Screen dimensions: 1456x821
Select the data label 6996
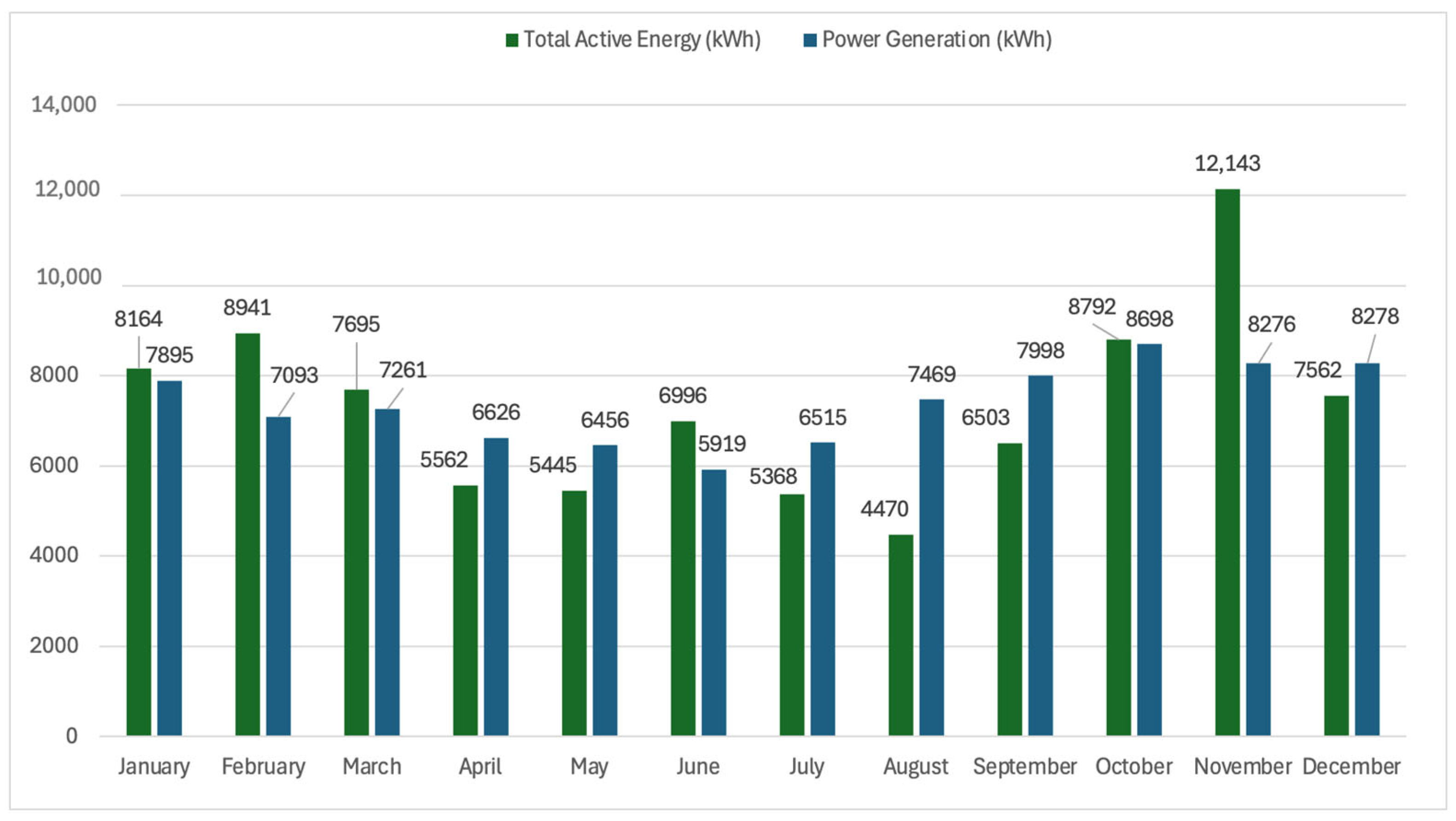(x=683, y=395)
